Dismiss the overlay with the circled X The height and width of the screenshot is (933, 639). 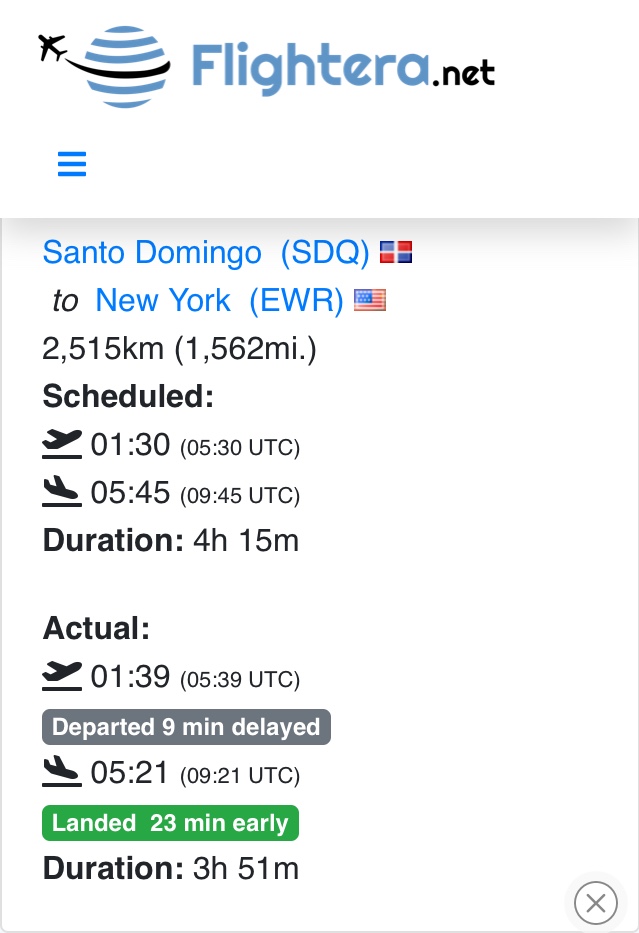coord(596,904)
